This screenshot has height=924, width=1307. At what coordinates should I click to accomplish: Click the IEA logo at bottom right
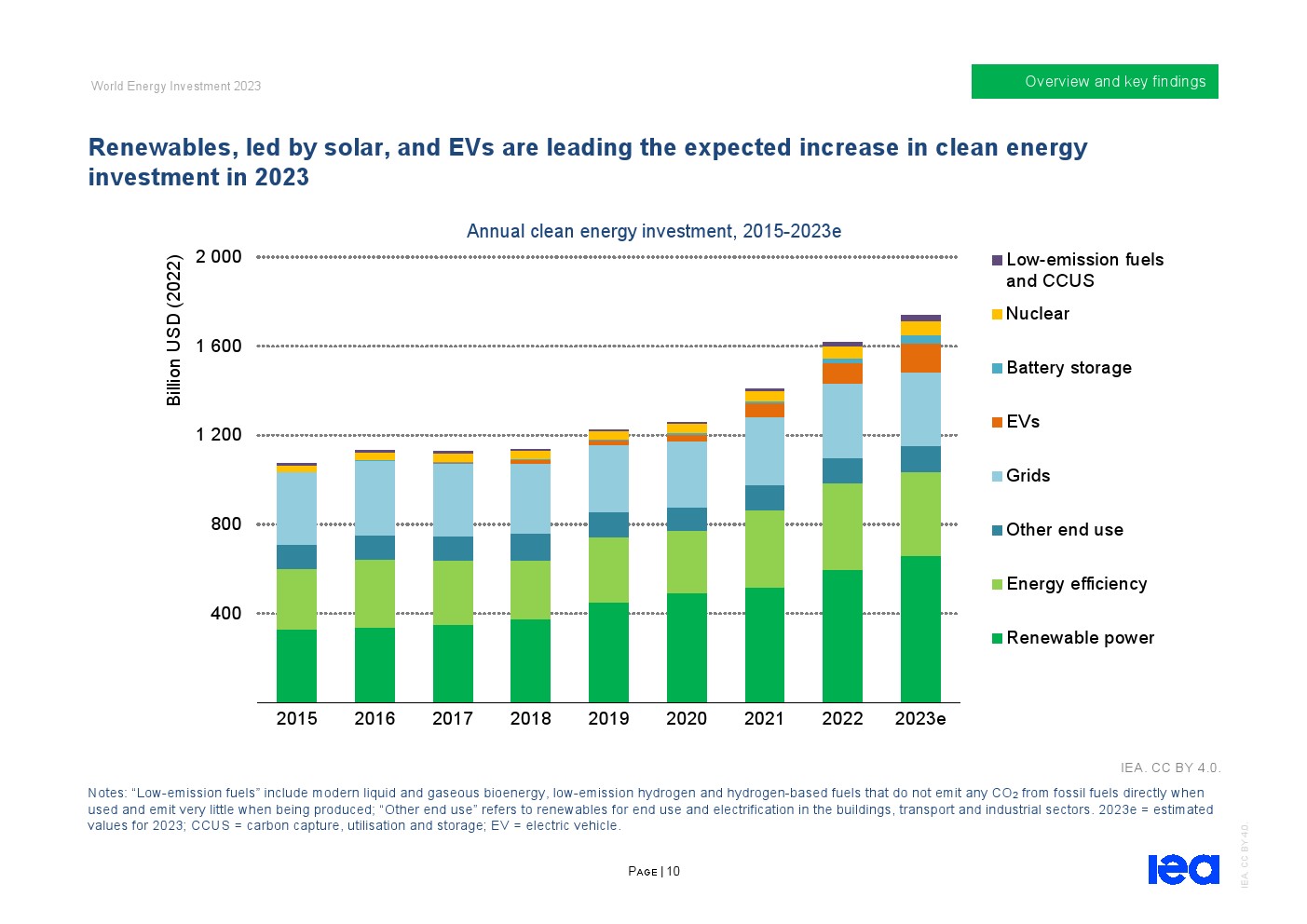coord(1184,871)
